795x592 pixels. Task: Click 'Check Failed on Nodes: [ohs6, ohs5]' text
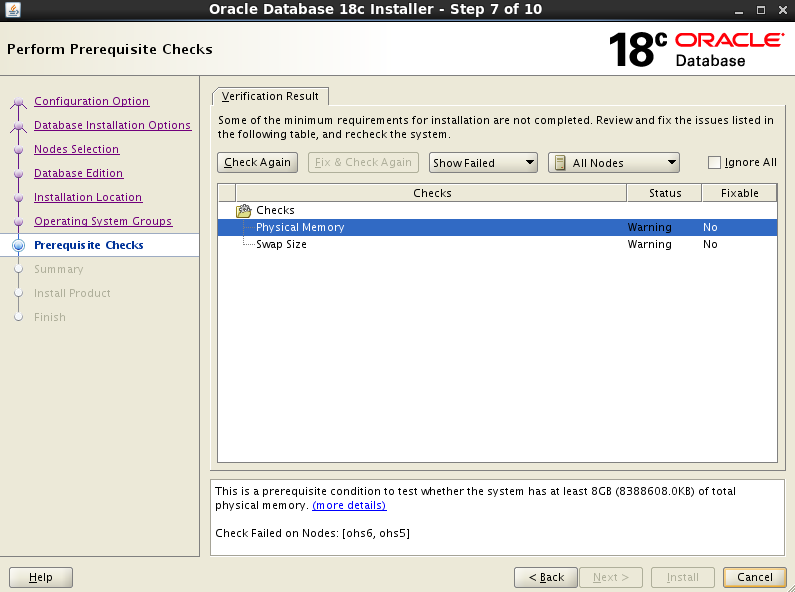[312, 533]
